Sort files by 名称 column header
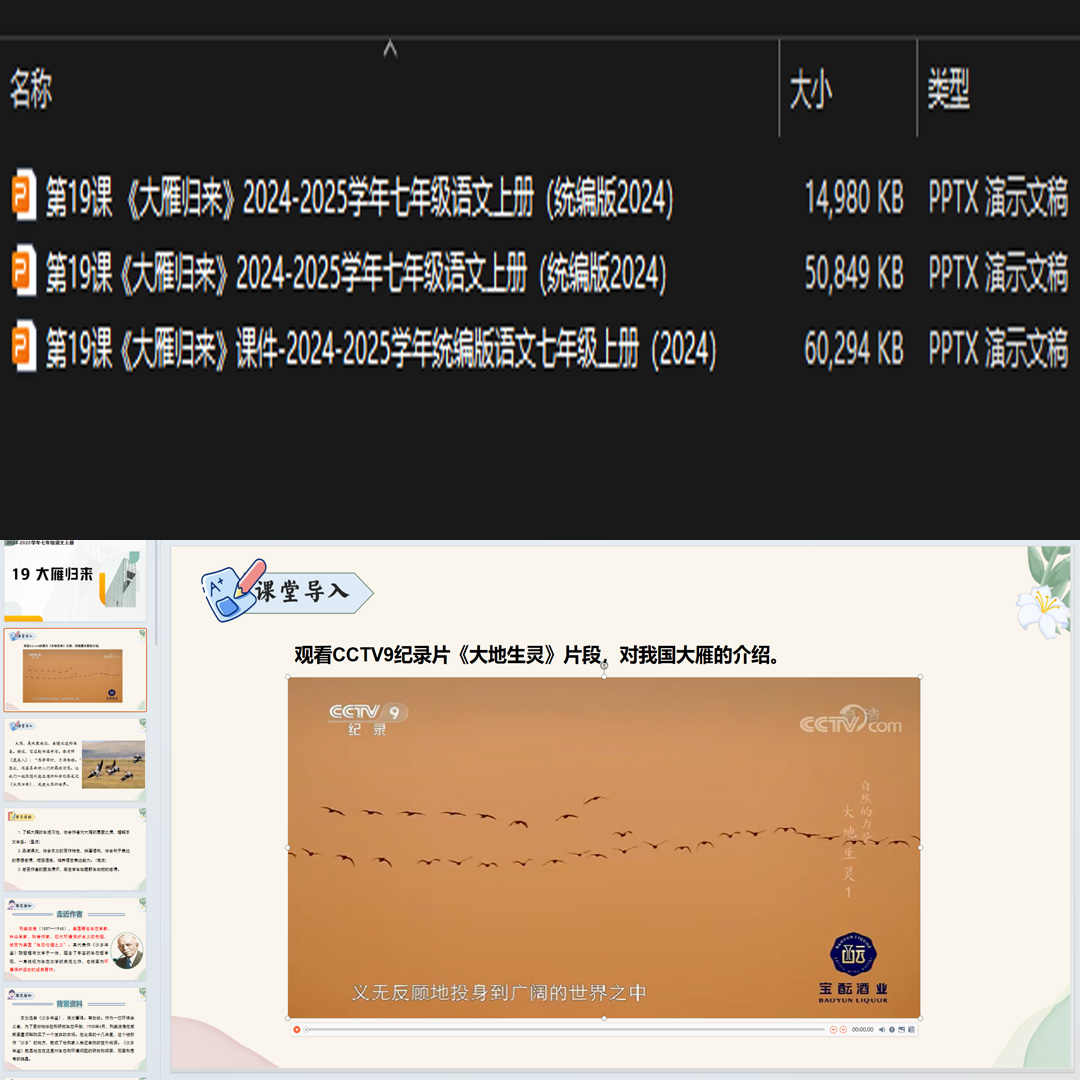1080x1080 pixels. tap(31, 88)
